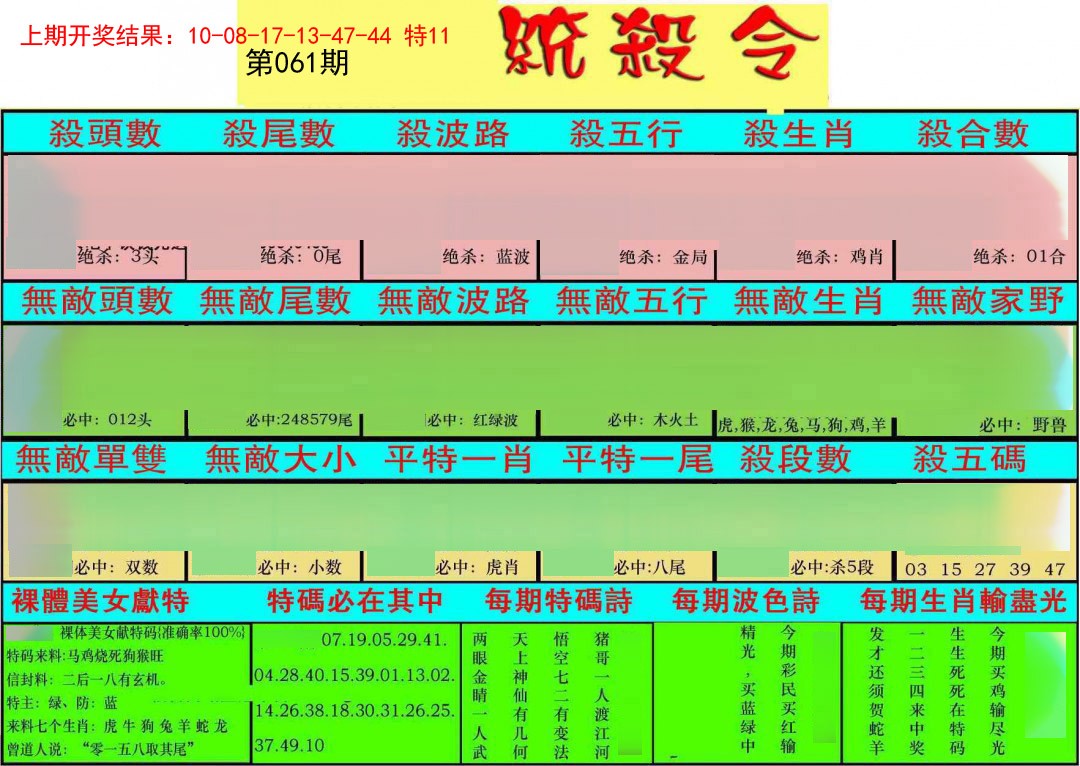The width and height of the screenshot is (1080, 766).
Task: Open the 特碼必在其中 section header
Action: click(355, 601)
